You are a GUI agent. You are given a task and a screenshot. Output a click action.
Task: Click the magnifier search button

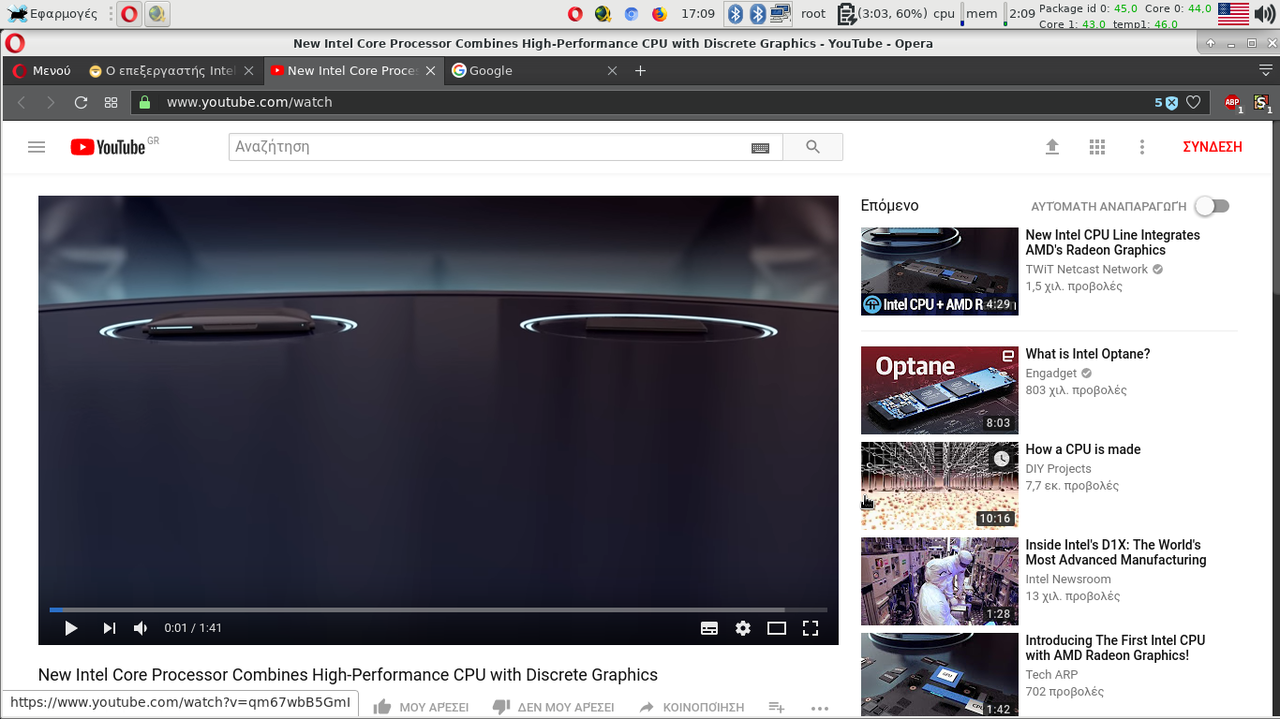tap(813, 147)
